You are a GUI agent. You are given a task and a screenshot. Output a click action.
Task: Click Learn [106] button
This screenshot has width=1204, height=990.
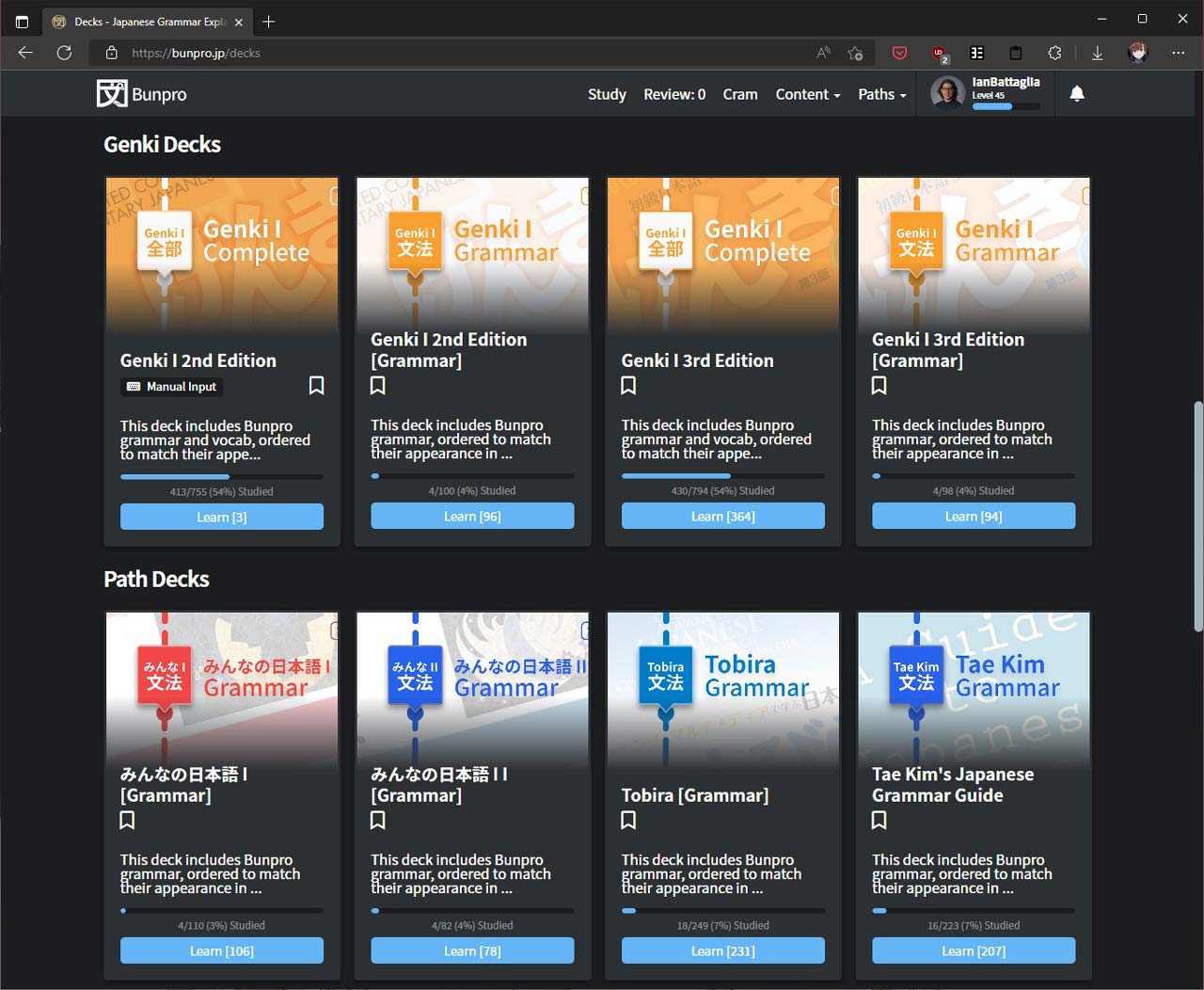[222, 950]
